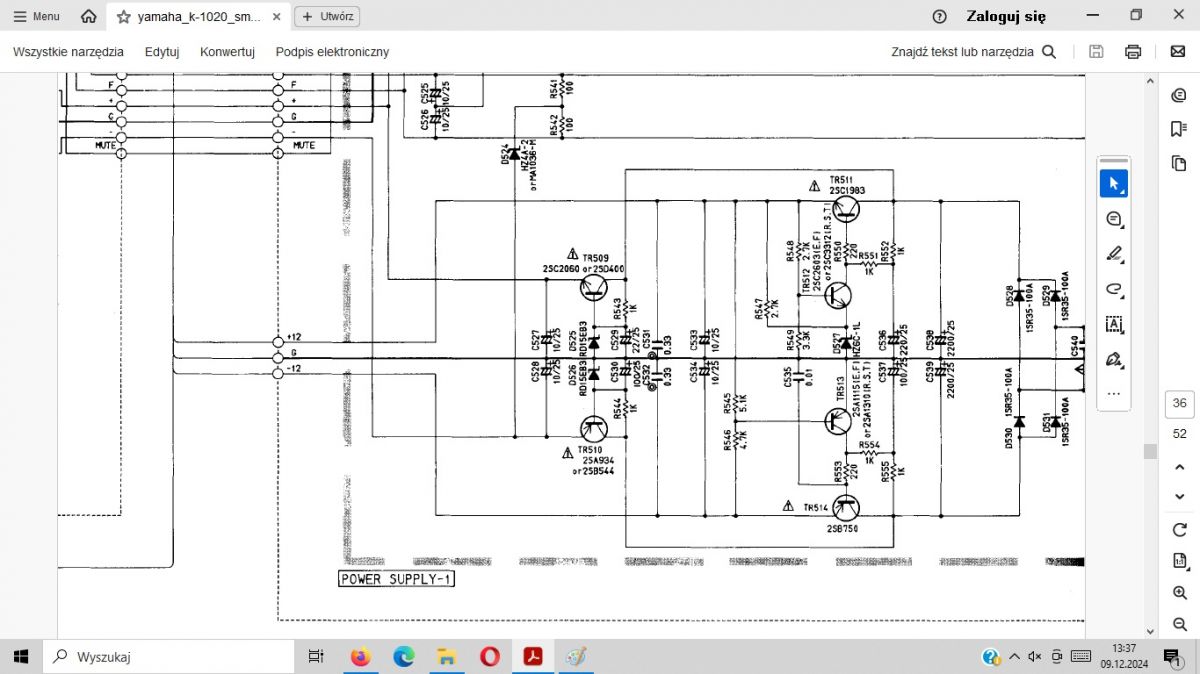The height and width of the screenshot is (674, 1200).
Task: Open the page thumbnails panel icon
Action: tap(1178, 163)
